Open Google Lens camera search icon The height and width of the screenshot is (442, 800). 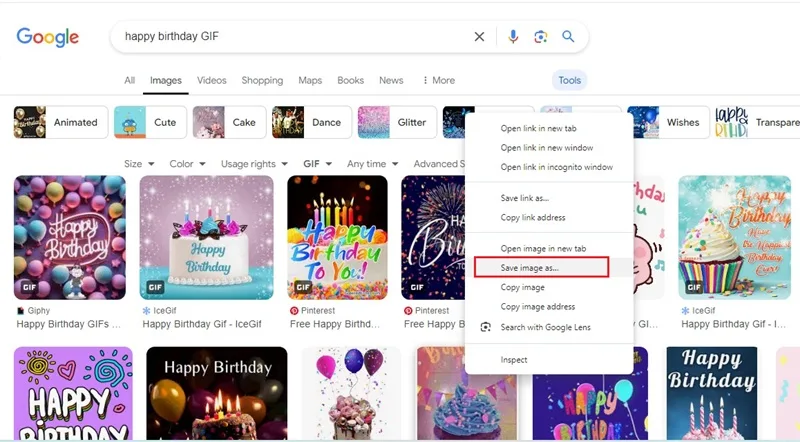coord(541,36)
